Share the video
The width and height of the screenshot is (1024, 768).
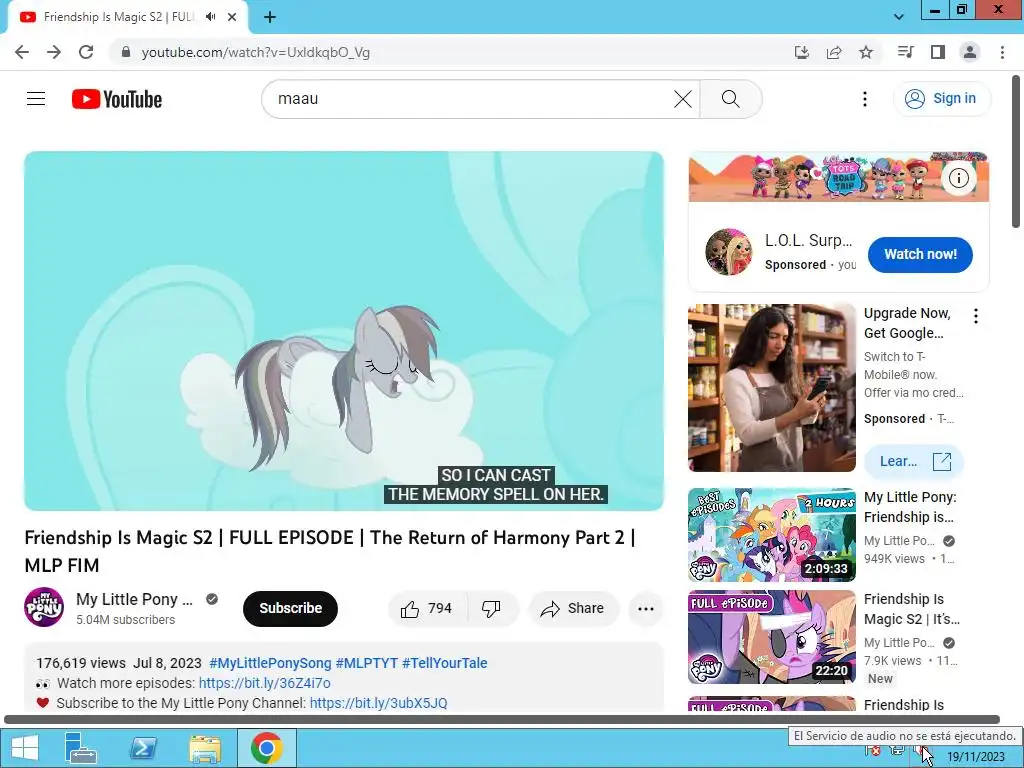(573, 609)
